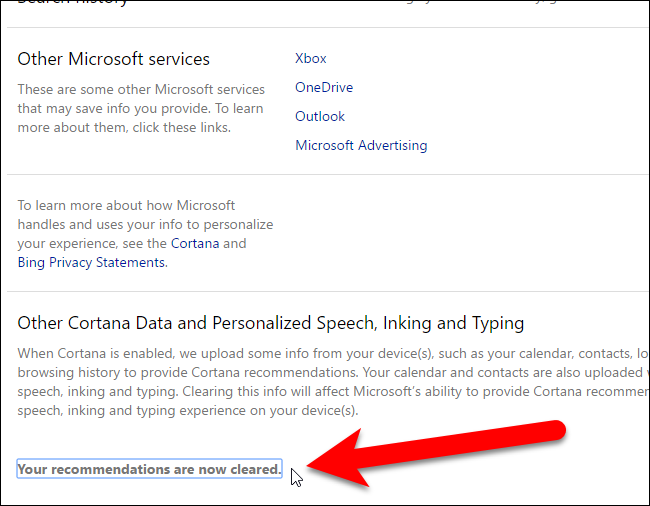Click the 'When Cortana is enabled' sentence
The width and height of the screenshot is (650, 506).
coord(150,354)
